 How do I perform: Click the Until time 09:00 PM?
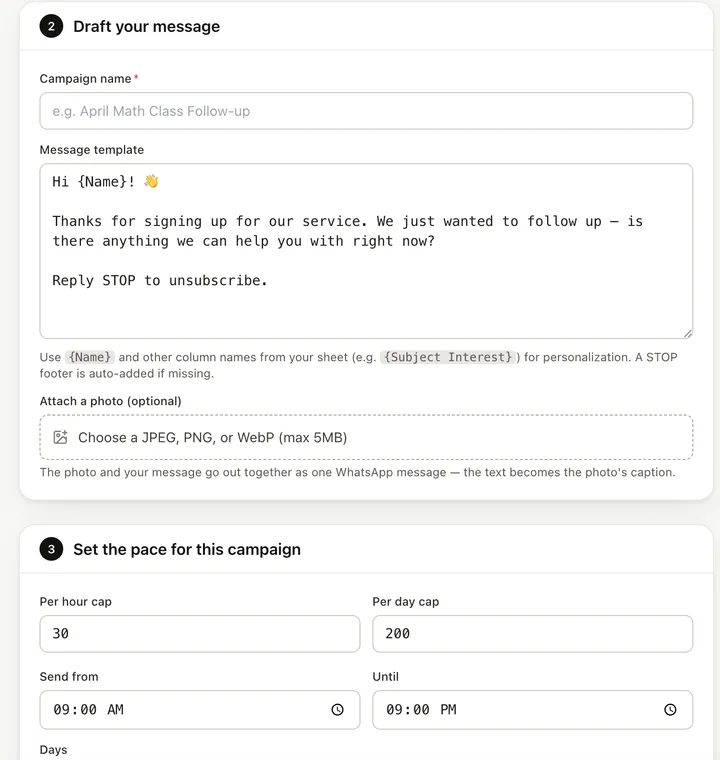coord(421,710)
